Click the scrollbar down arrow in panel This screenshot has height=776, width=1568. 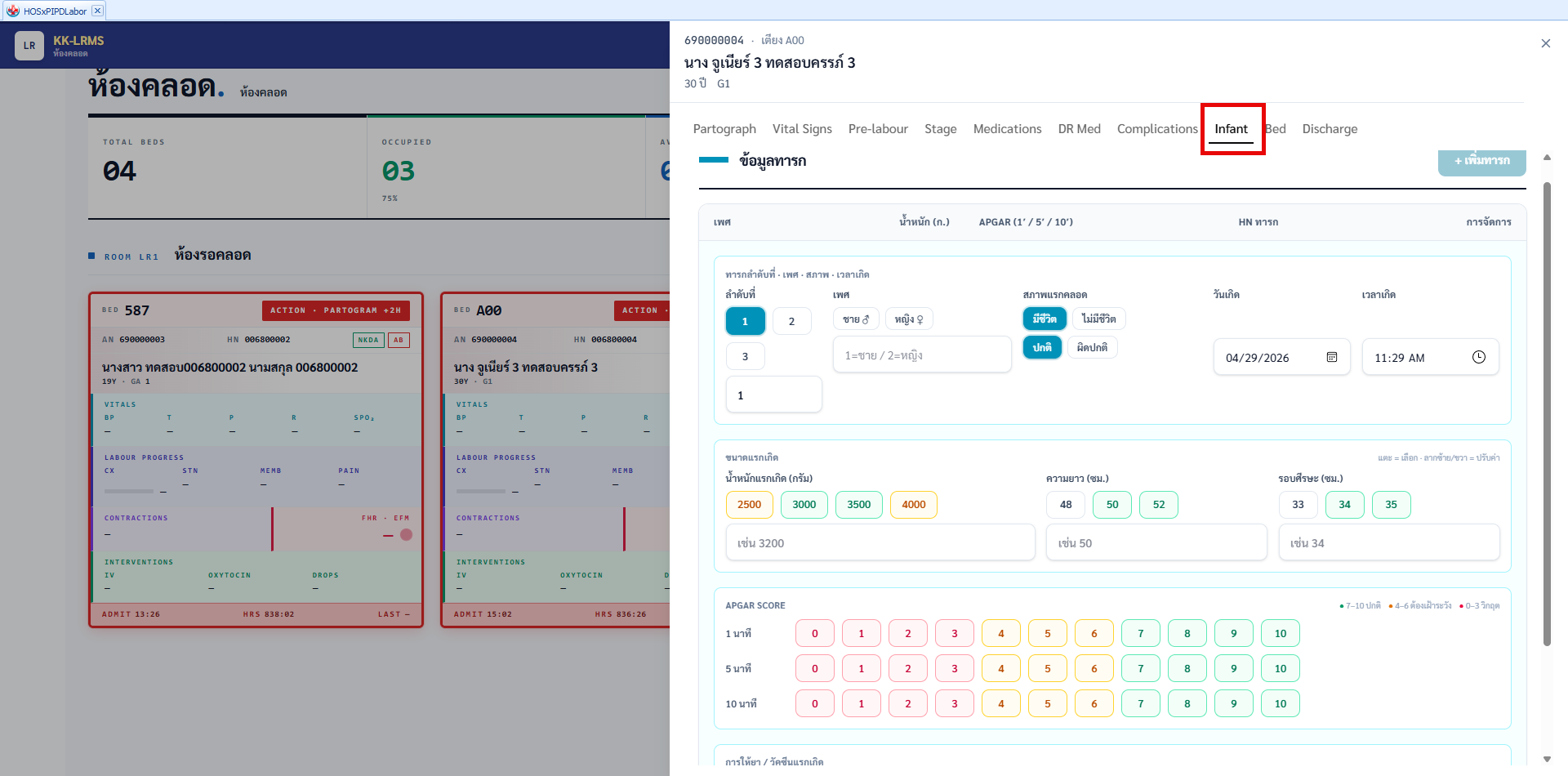(x=1547, y=760)
